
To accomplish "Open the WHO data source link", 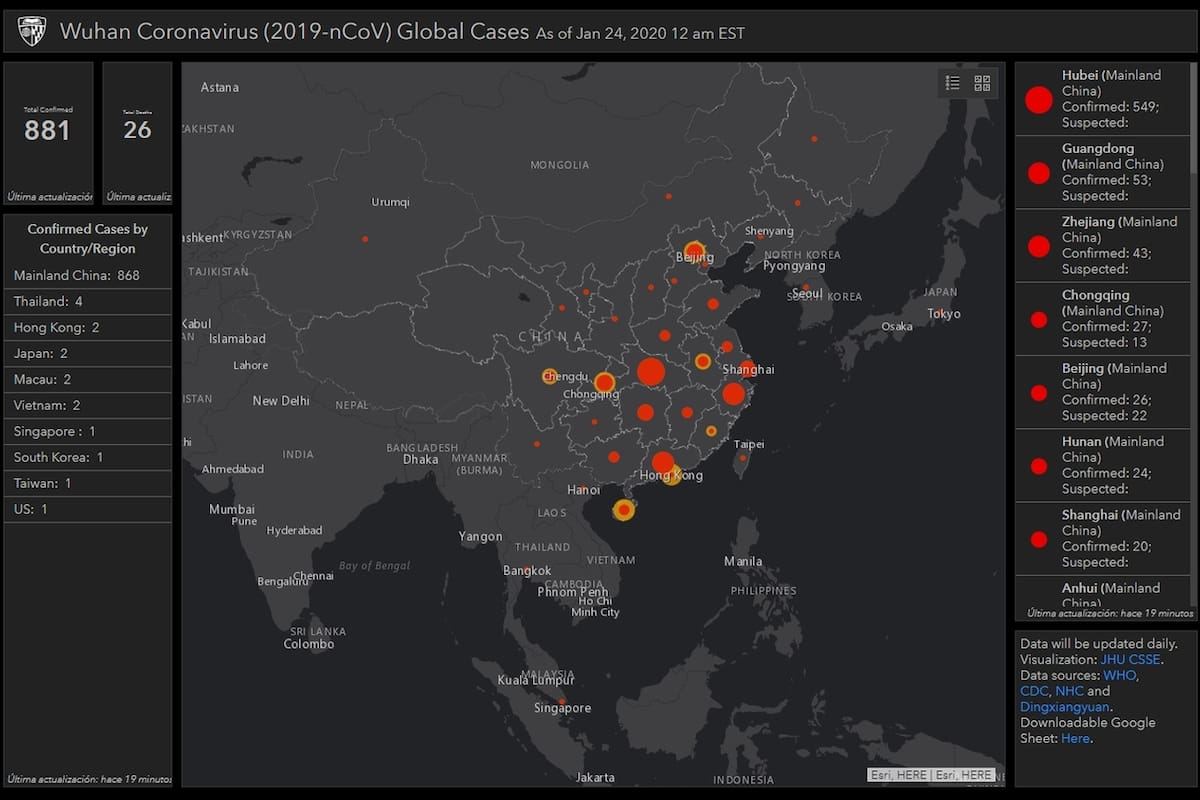I will [x=1119, y=675].
